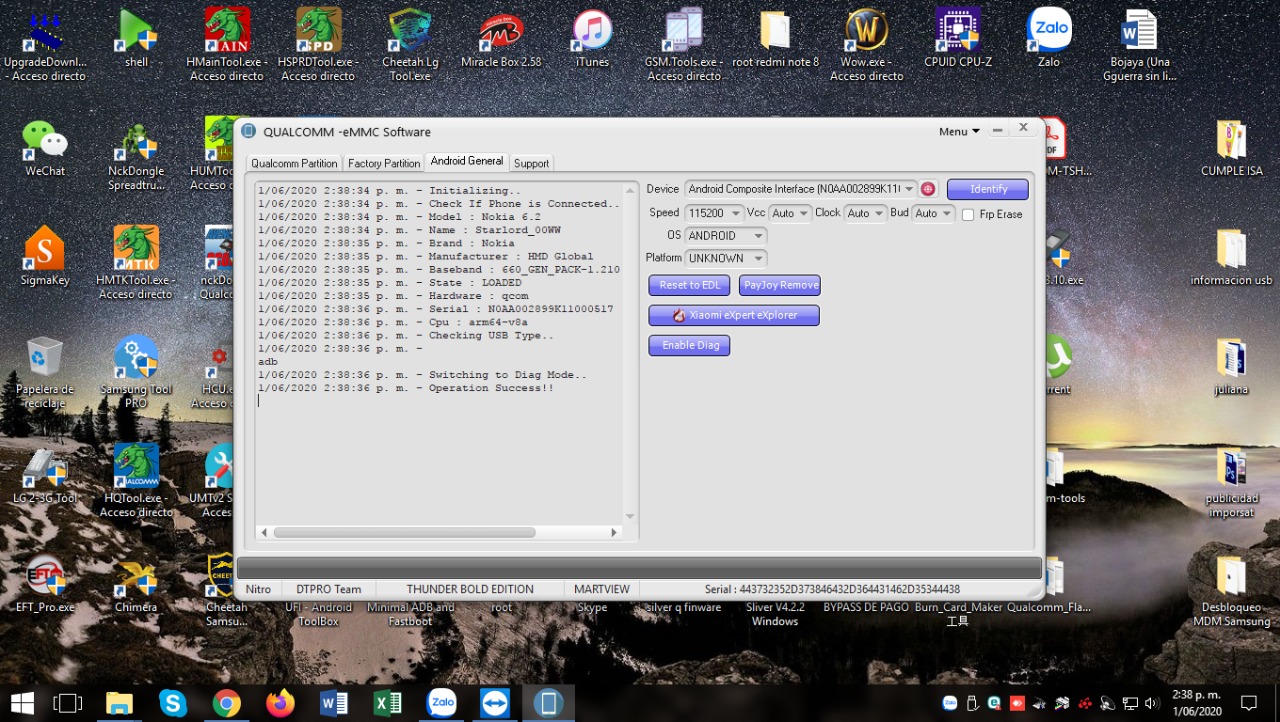Image resolution: width=1280 pixels, height=722 pixels.
Task: Click the grey progress bar
Action: 639,568
